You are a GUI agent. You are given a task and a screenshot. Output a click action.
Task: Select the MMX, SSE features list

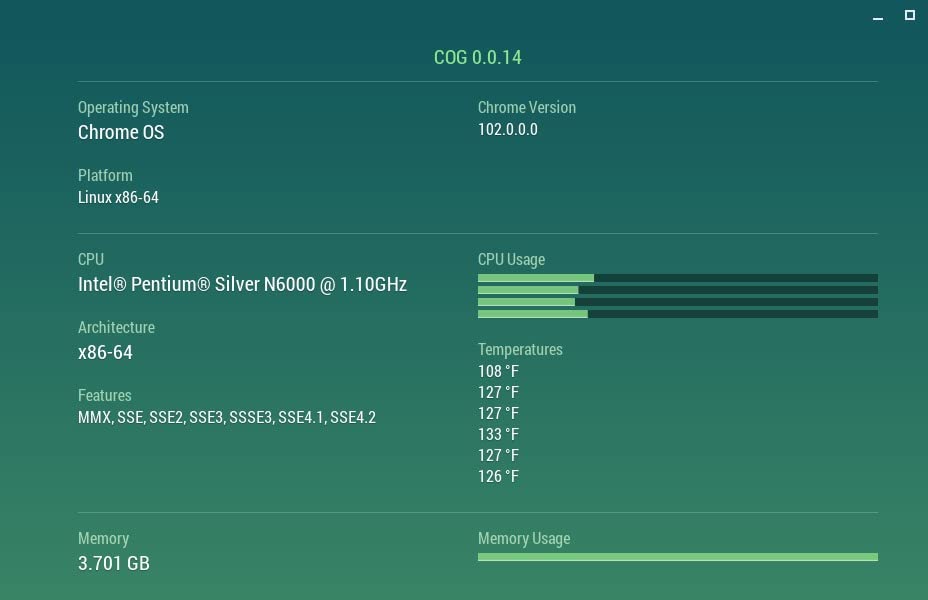[227, 418]
